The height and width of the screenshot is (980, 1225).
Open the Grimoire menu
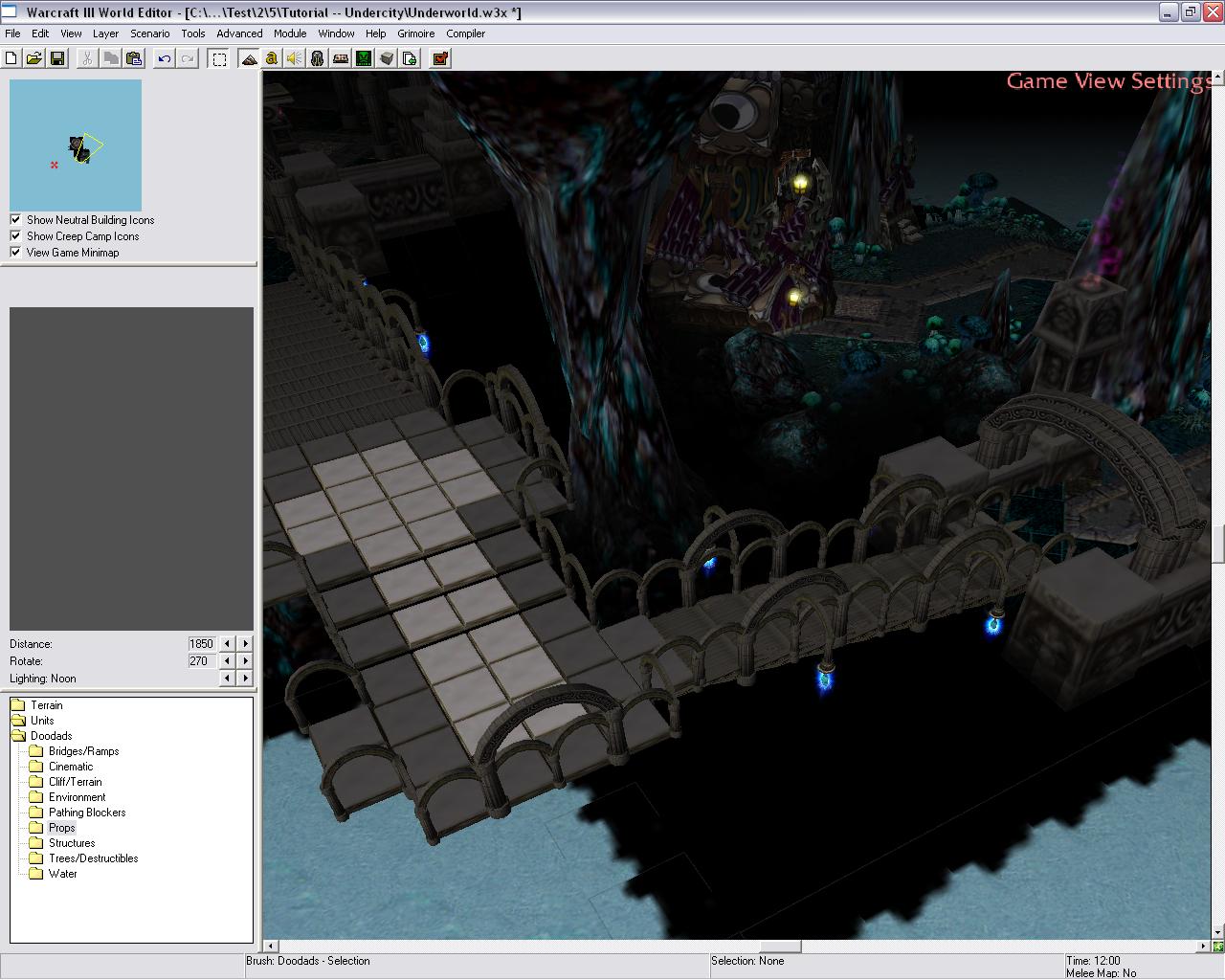(416, 33)
